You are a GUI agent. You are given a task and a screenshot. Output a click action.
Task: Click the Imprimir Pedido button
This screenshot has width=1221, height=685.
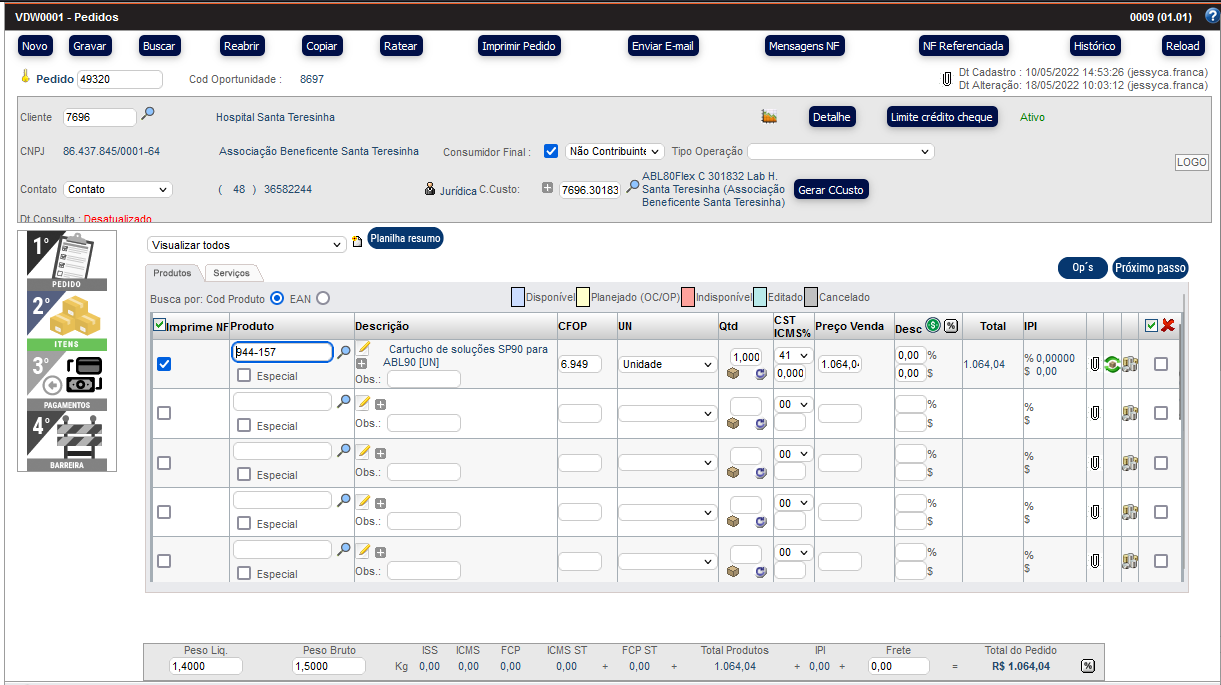pyautogui.click(x=519, y=46)
